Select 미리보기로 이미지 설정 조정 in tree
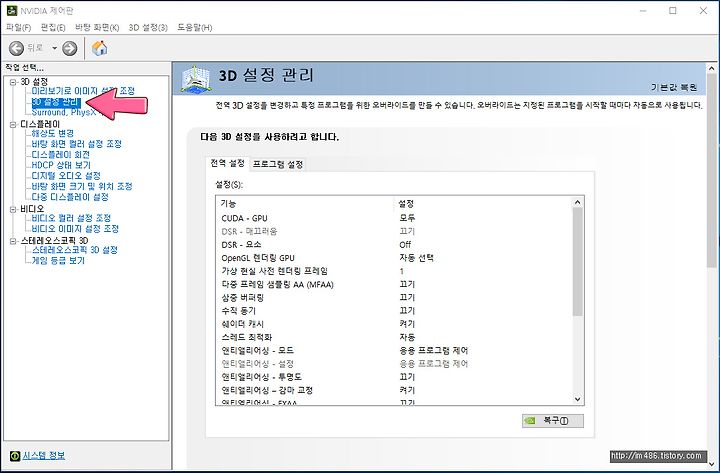This screenshot has width=720, height=473. (x=83, y=91)
